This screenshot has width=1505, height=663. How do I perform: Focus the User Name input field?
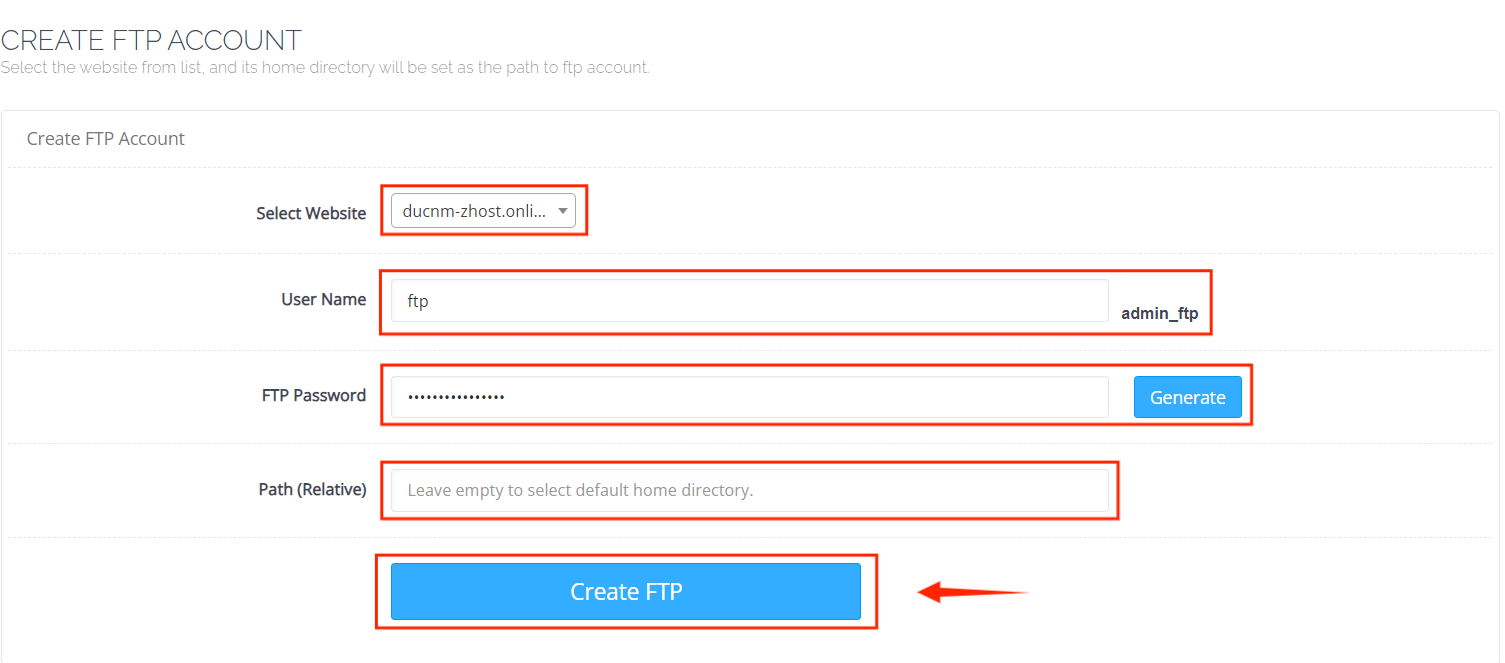click(749, 301)
